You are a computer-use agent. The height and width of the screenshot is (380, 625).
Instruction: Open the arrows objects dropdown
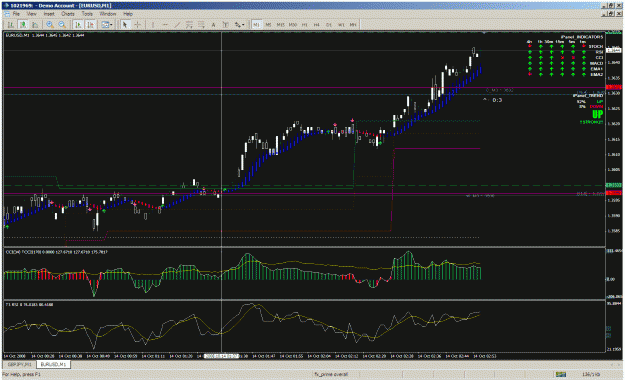pos(239,25)
